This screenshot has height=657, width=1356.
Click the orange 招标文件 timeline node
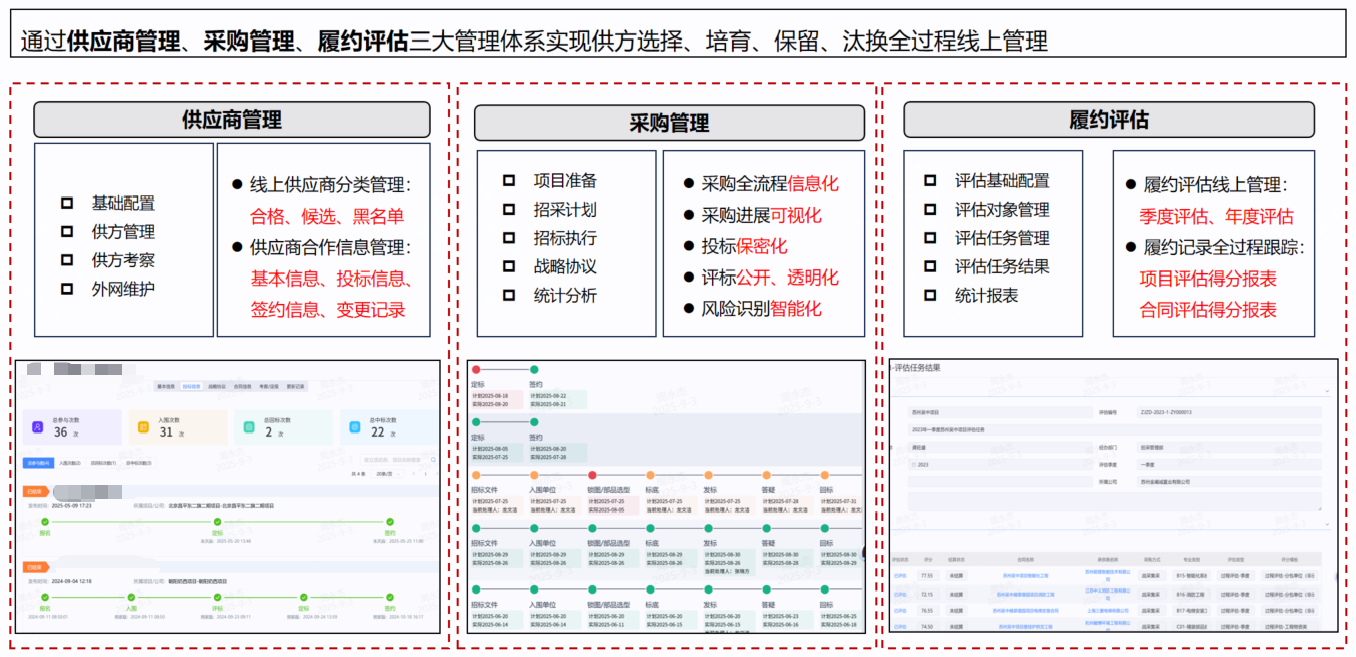click(x=476, y=475)
